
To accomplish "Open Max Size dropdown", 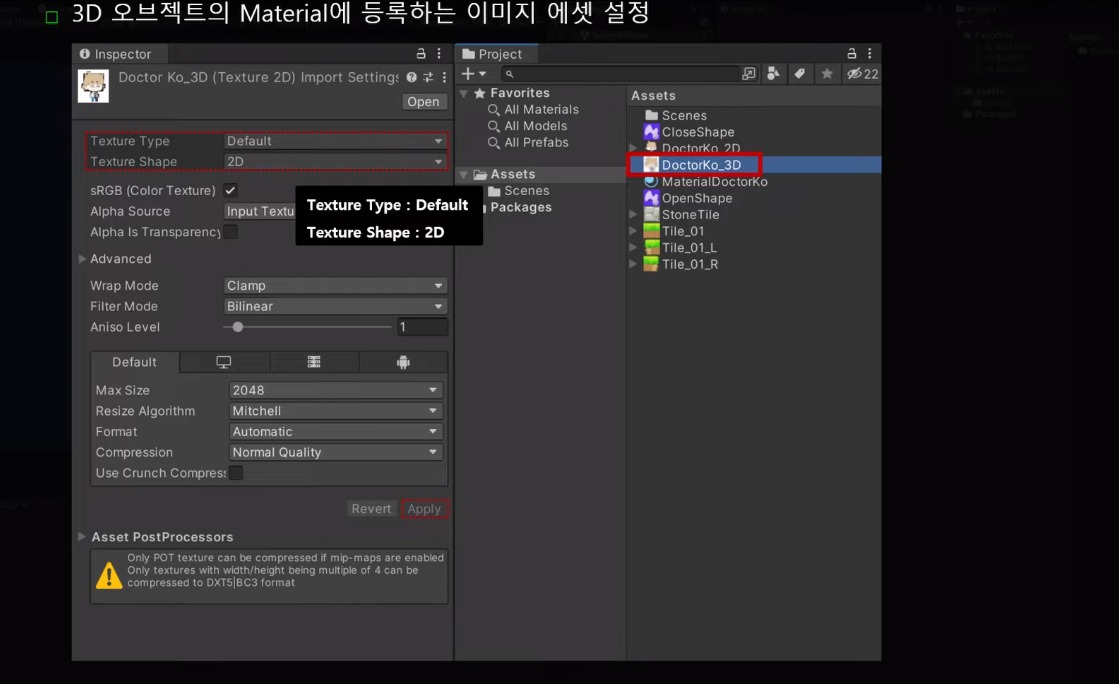I will click(335, 391).
